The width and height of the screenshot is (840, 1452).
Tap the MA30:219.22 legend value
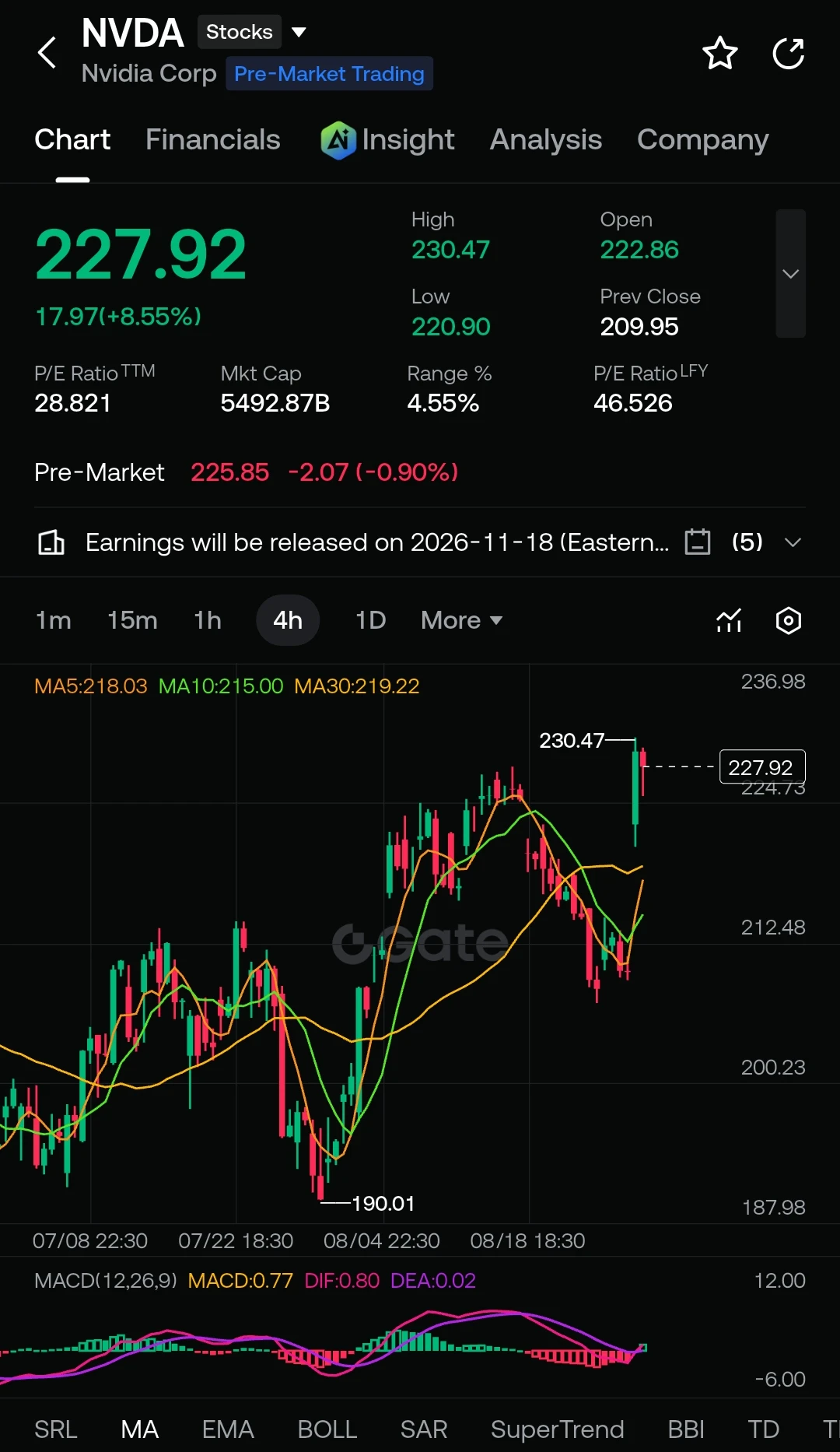tap(357, 686)
